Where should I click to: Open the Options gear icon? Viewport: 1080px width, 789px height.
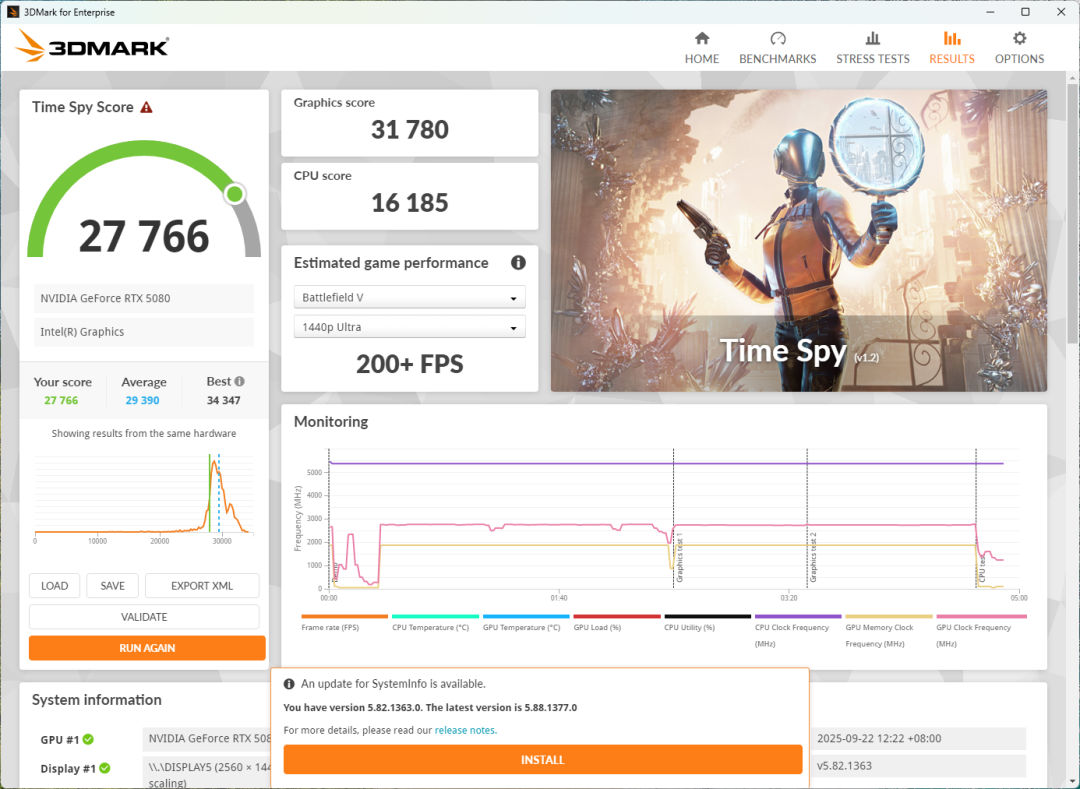pyautogui.click(x=1019, y=38)
